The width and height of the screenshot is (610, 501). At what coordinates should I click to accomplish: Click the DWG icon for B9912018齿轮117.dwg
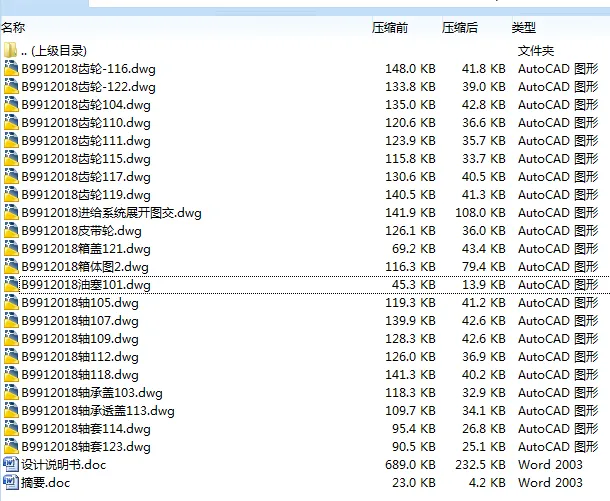11,177
